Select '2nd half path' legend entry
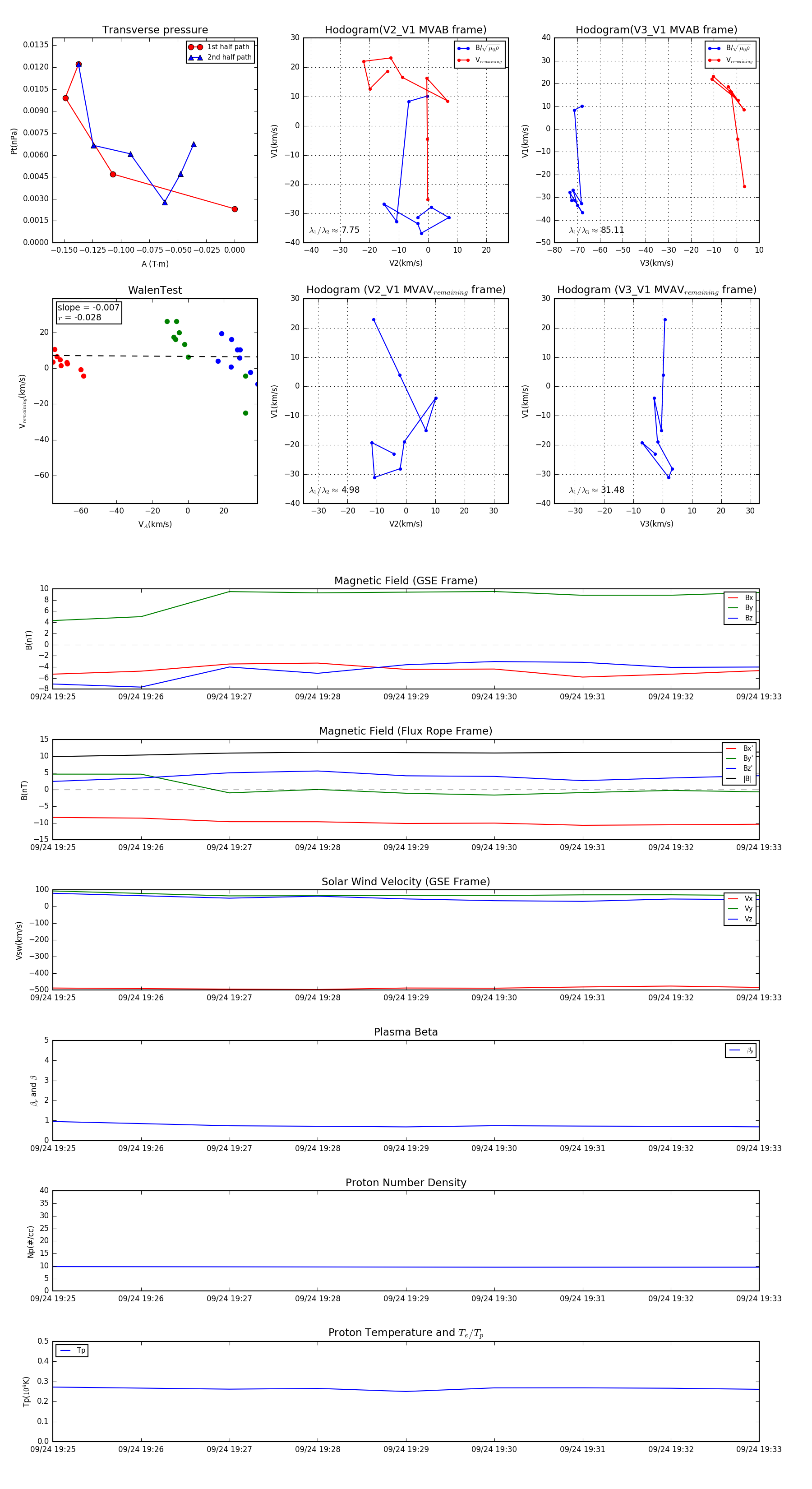Image resolution: width=812 pixels, height=1489 pixels. (220, 57)
